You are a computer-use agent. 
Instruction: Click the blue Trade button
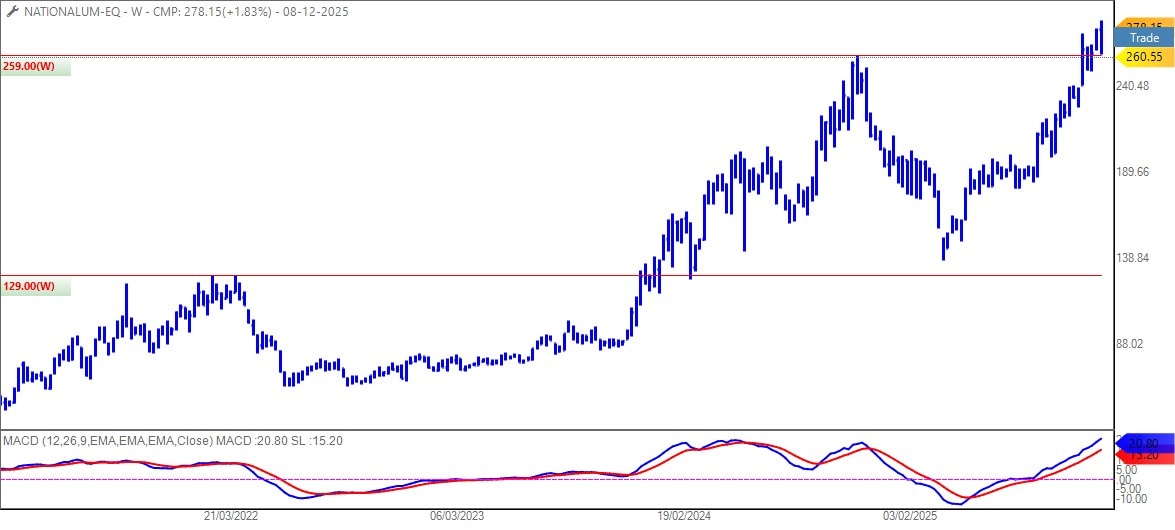pos(1143,38)
